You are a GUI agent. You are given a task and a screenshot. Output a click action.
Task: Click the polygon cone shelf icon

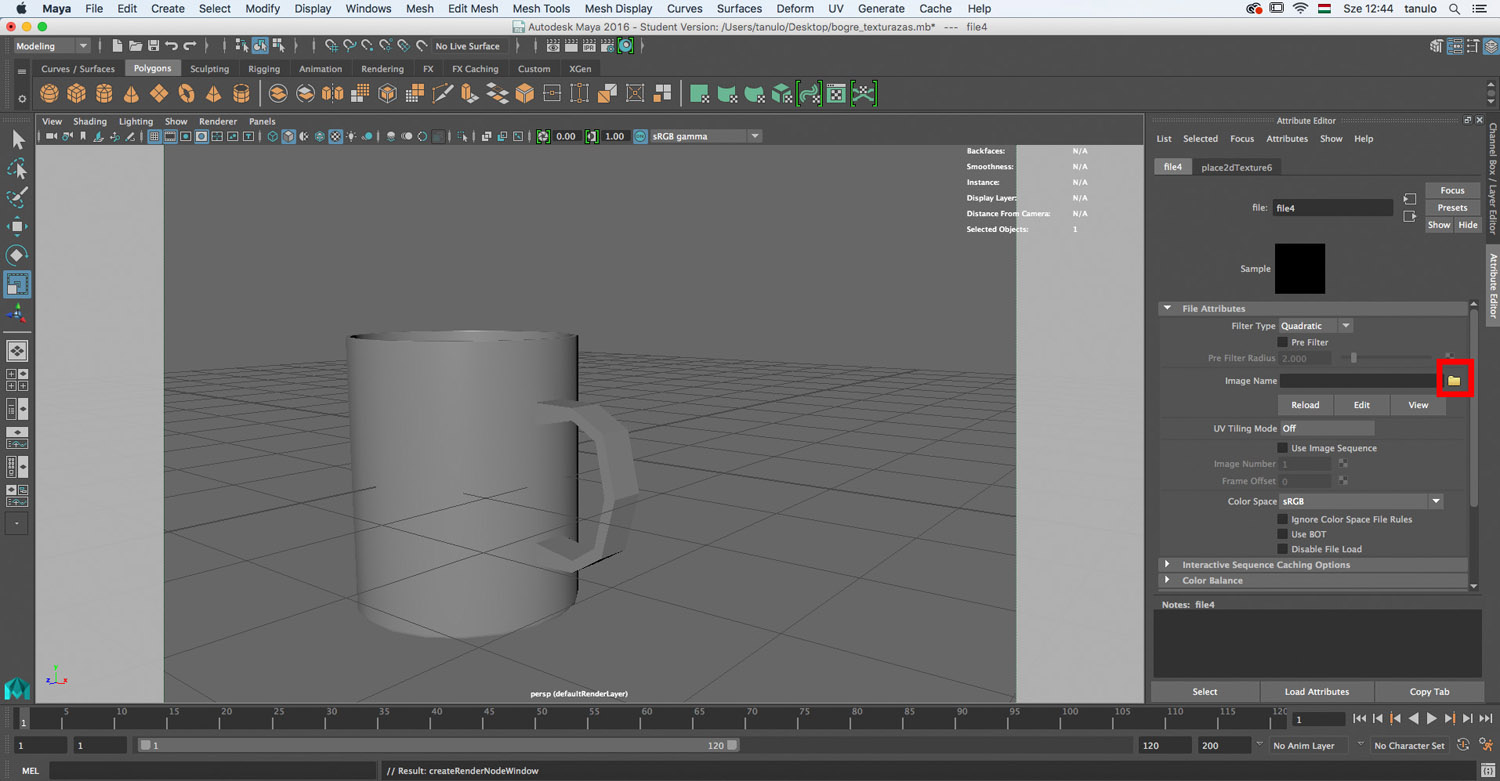click(x=131, y=94)
